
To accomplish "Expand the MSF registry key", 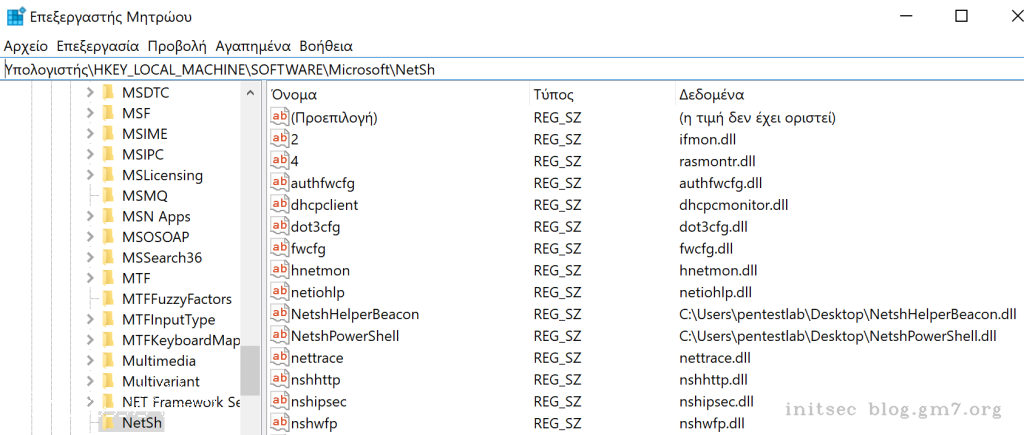I will (90, 114).
